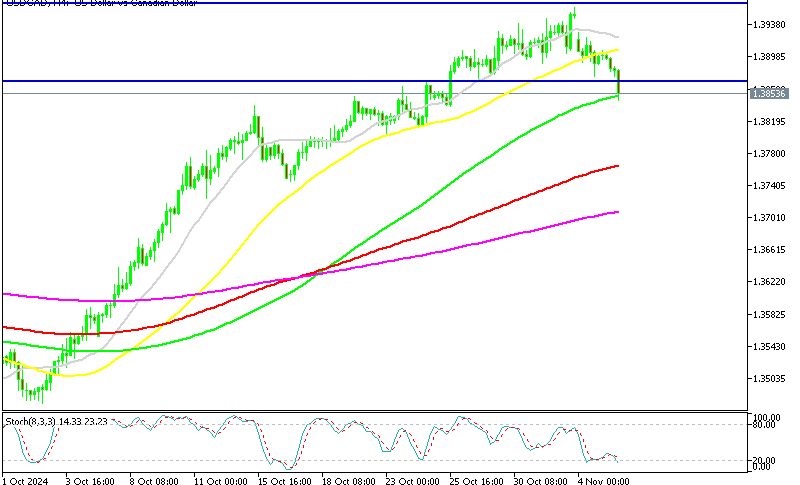The height and width of the screenshot is (485, 800).
Task: Click the 15 Oct 16:00 time label
Action: tap(285, 481)
